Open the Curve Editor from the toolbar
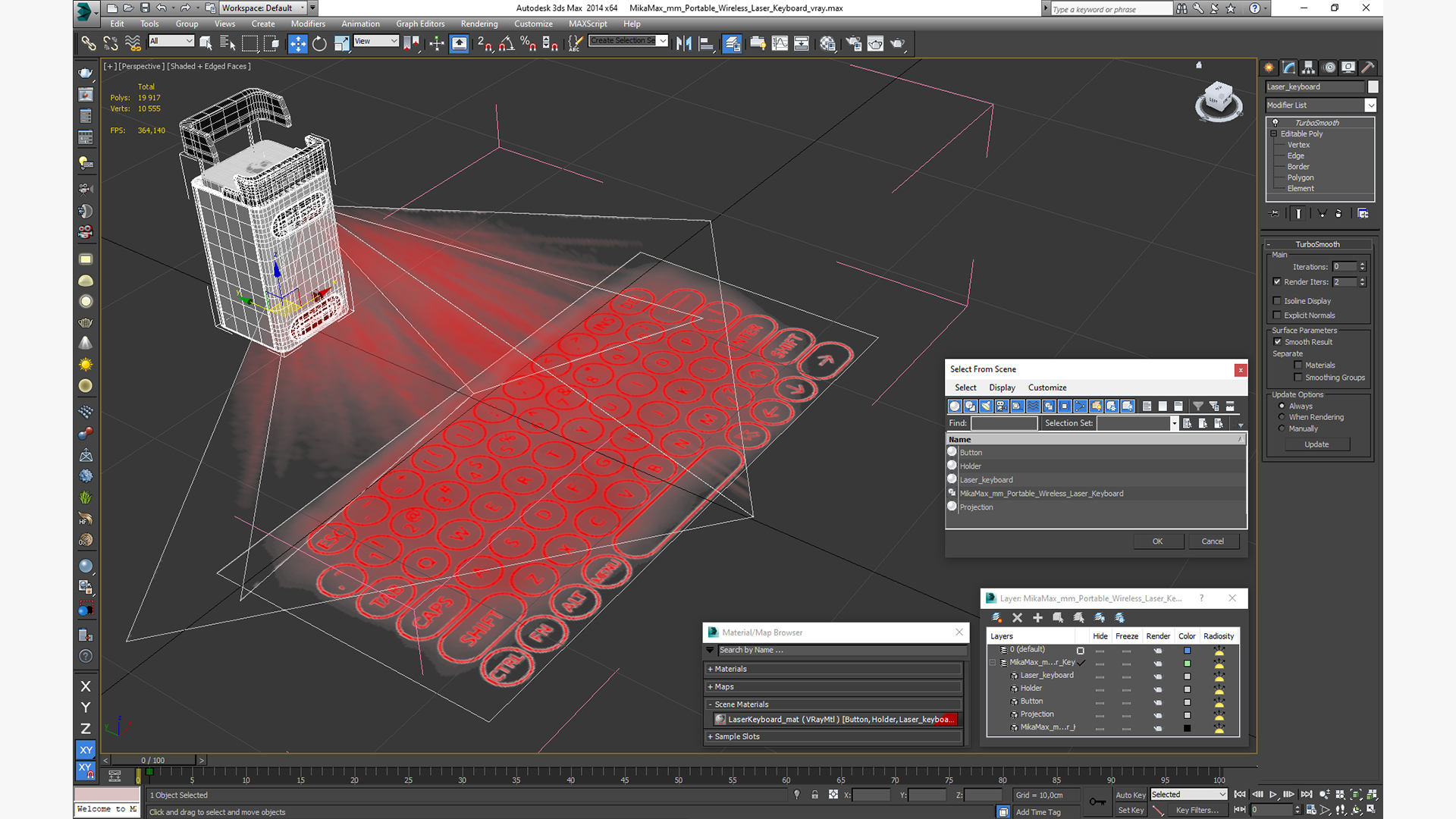 (780, 43)
